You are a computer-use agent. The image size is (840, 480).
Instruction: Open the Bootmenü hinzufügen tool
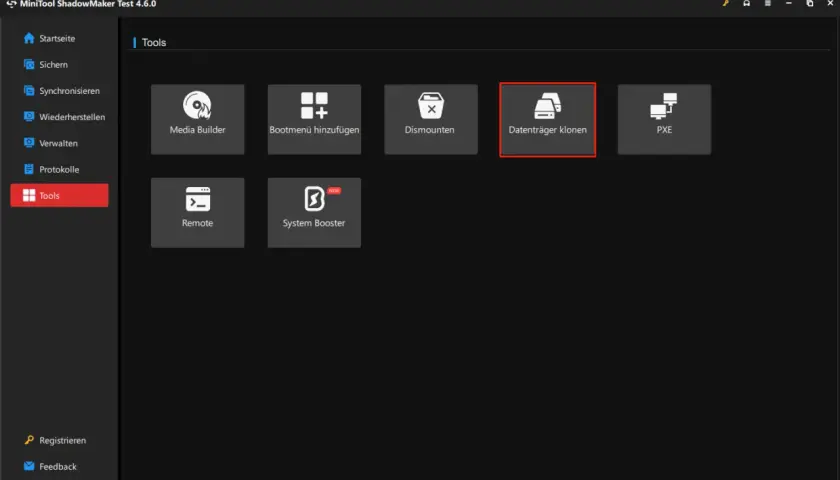tap(314, 119)
